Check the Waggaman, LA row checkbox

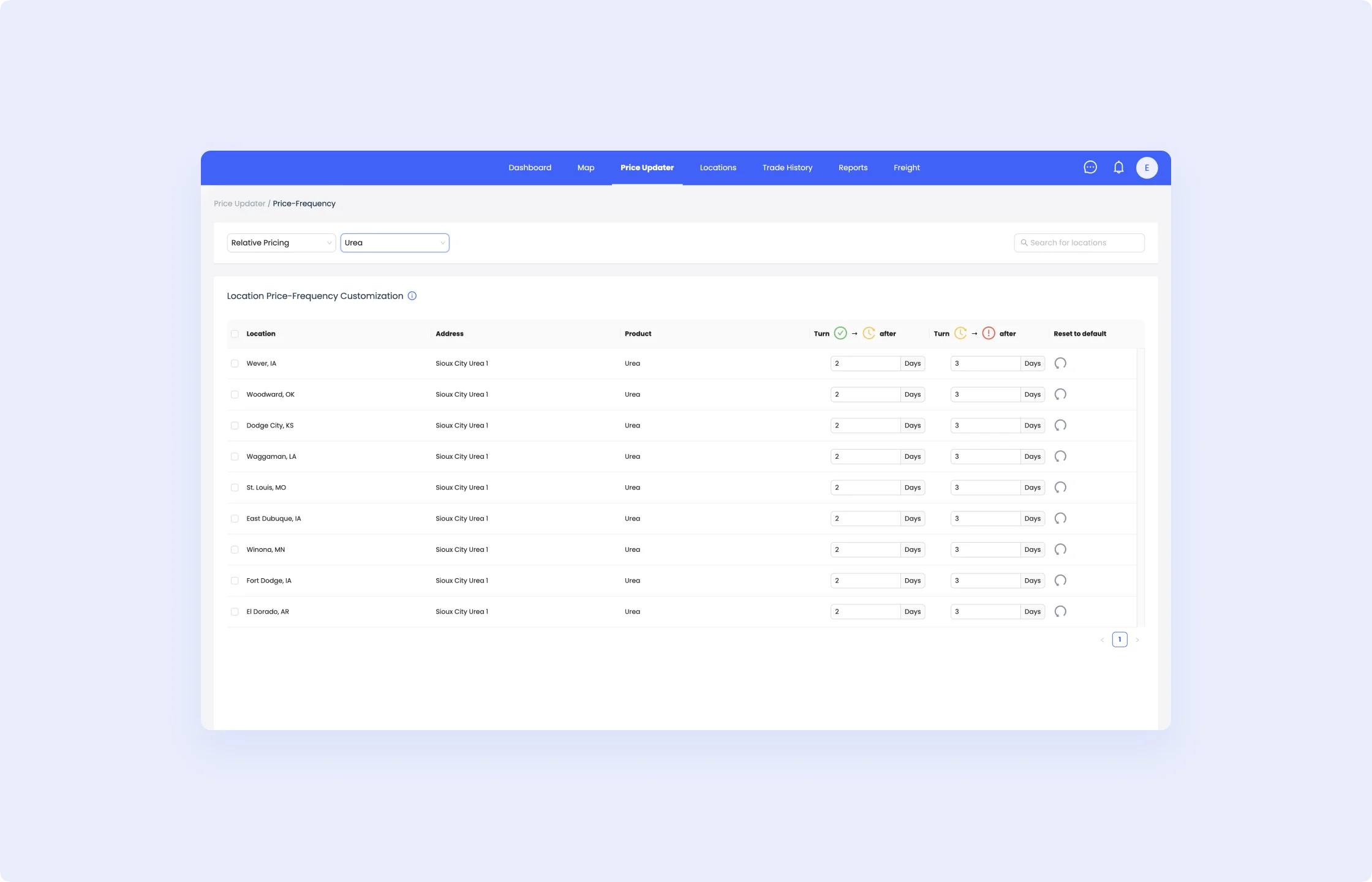click(235, 456)
